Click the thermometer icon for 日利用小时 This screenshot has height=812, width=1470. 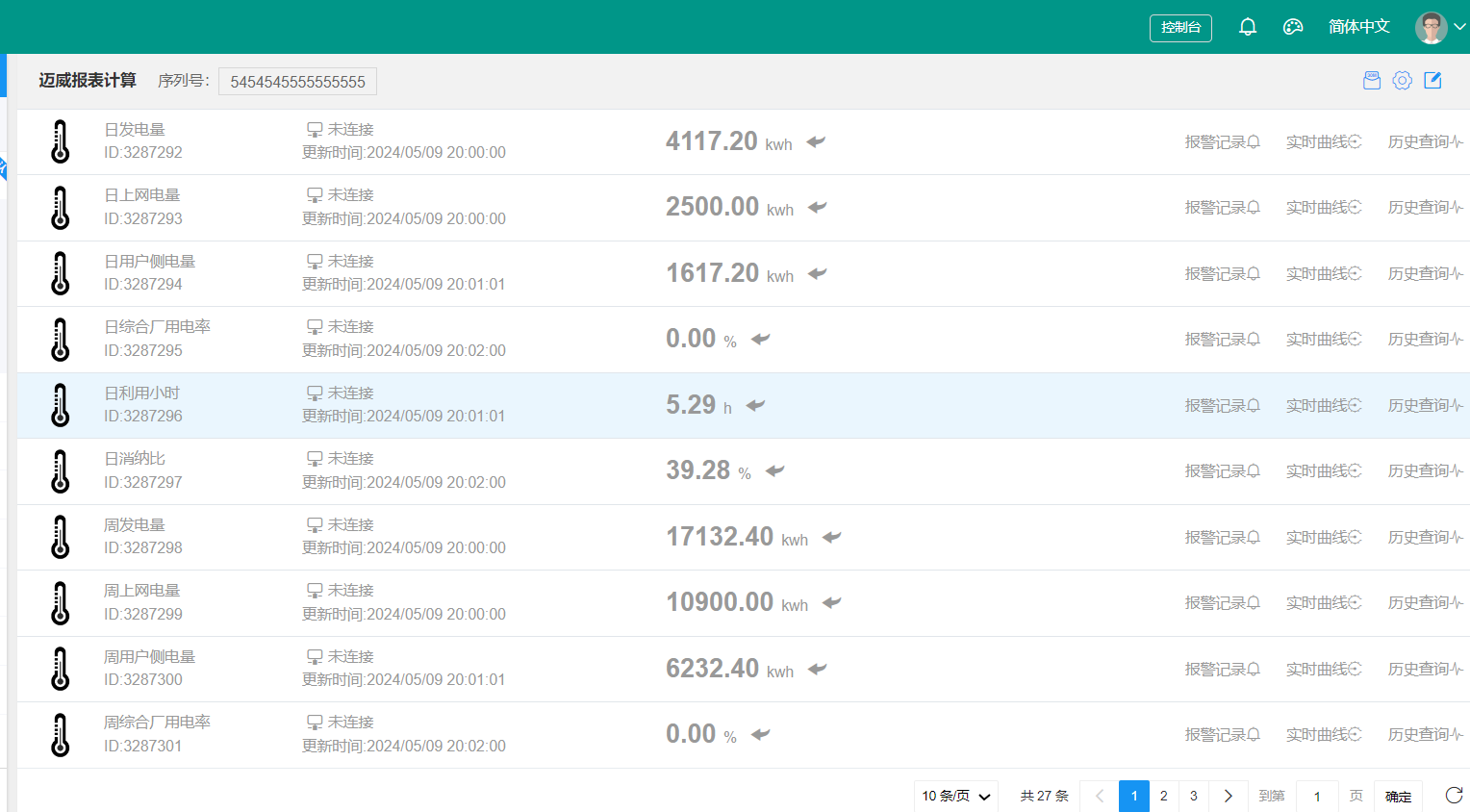click(61, 405)
